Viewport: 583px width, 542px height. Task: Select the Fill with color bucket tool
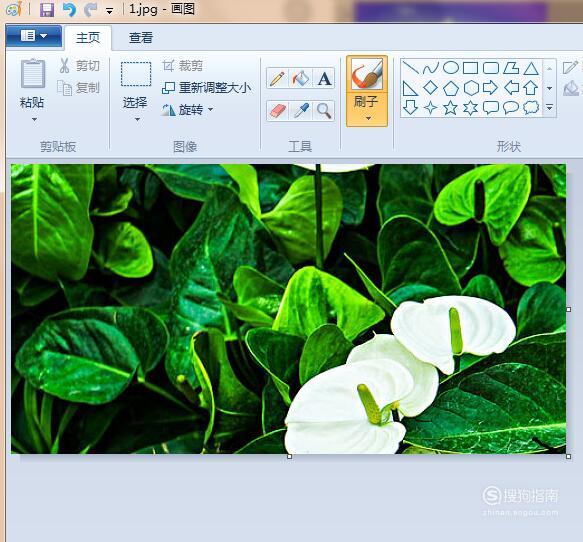coord(300,78)
